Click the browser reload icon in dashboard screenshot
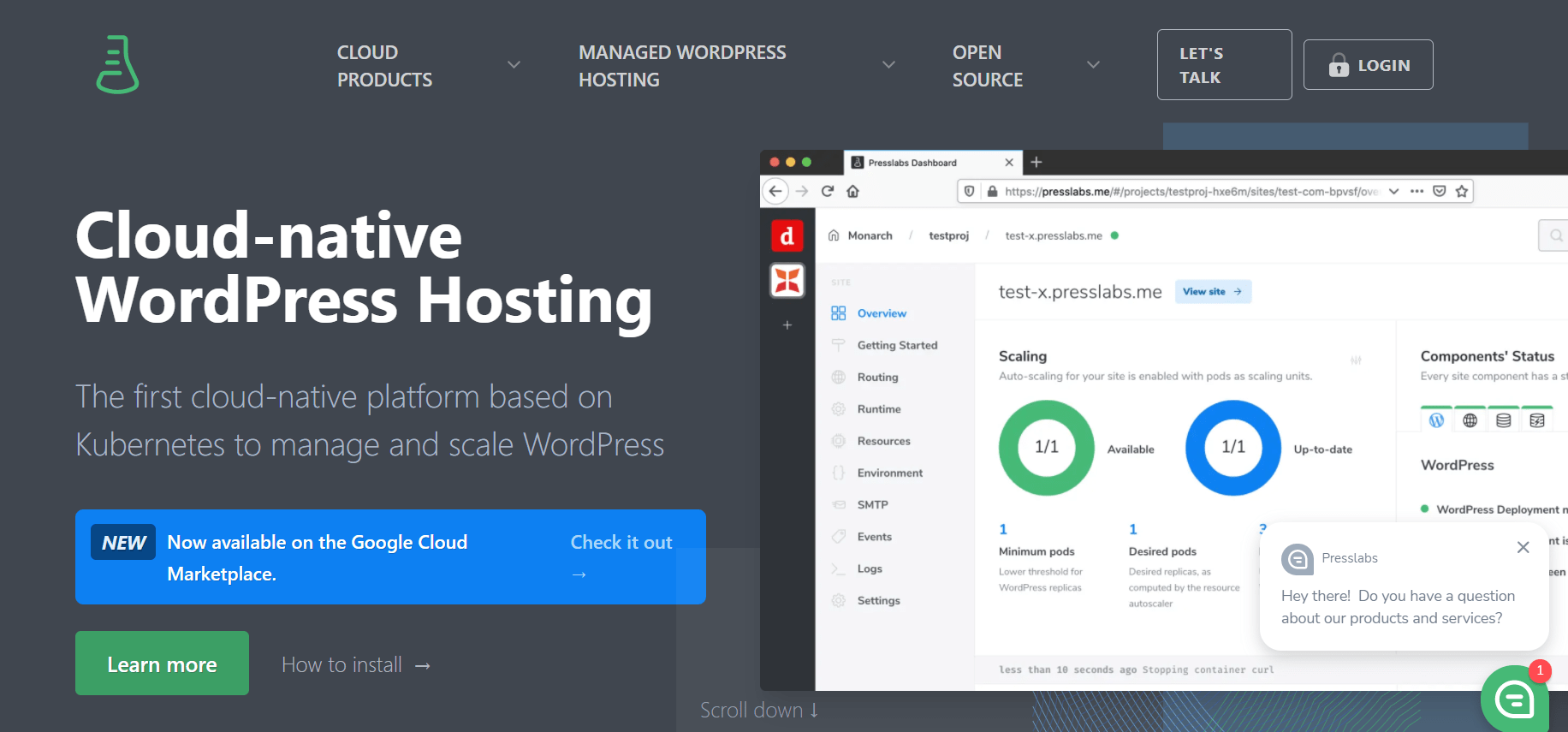 pyautogui.click(x=828, y=191)
